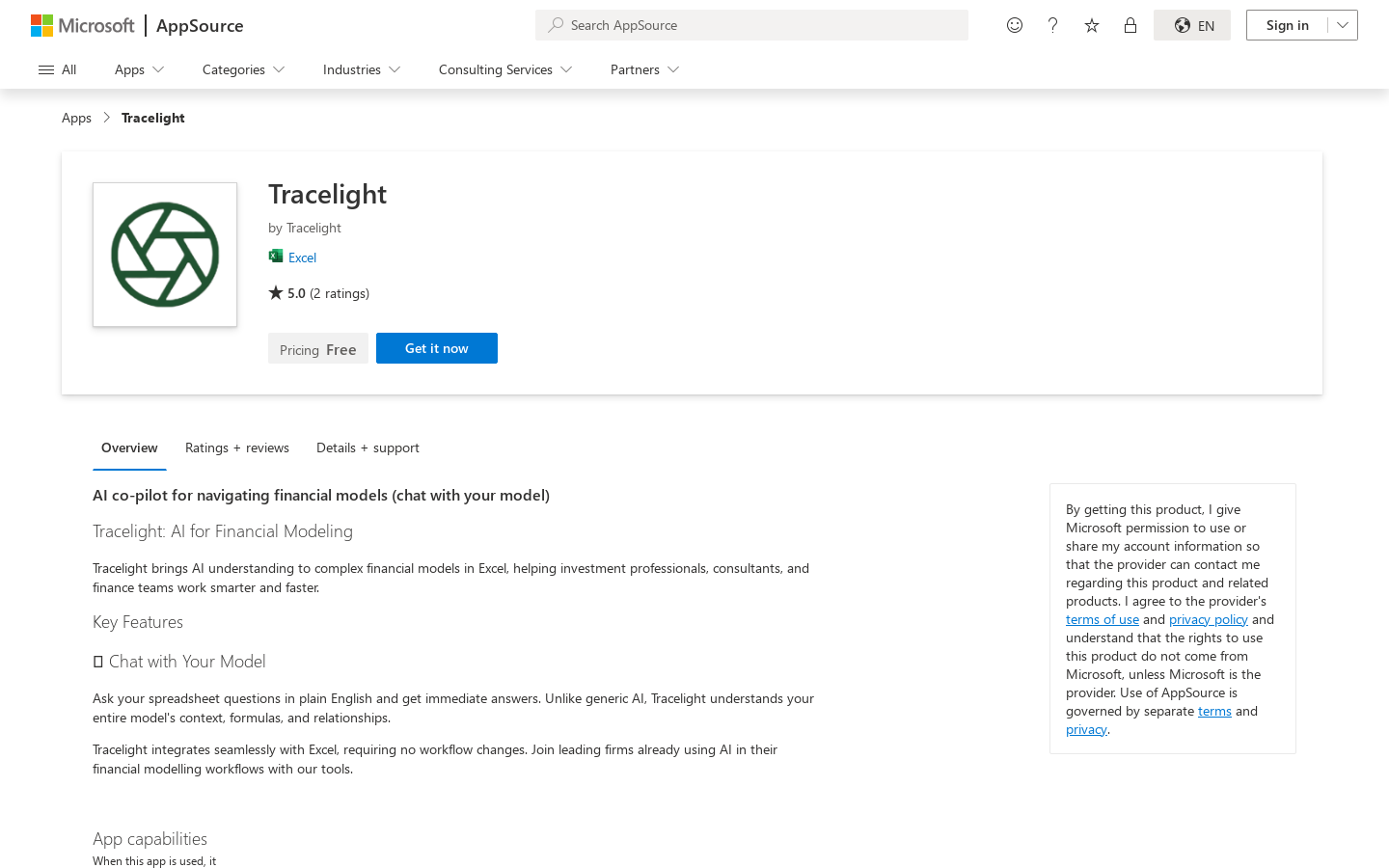Click the Key Features heading
1389x868 pixels.
pos(138,622)
